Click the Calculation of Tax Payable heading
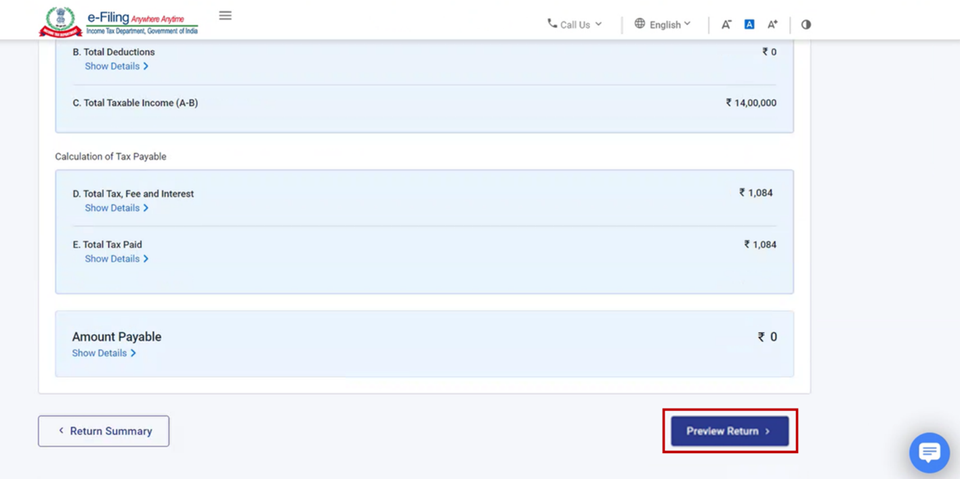The width and height of the screenshot is (960, 479). [111, 156]
